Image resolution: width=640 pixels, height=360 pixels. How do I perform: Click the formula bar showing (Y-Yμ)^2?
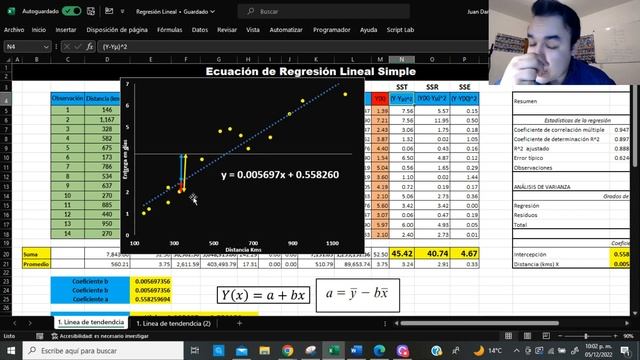[x=293, y=47]
